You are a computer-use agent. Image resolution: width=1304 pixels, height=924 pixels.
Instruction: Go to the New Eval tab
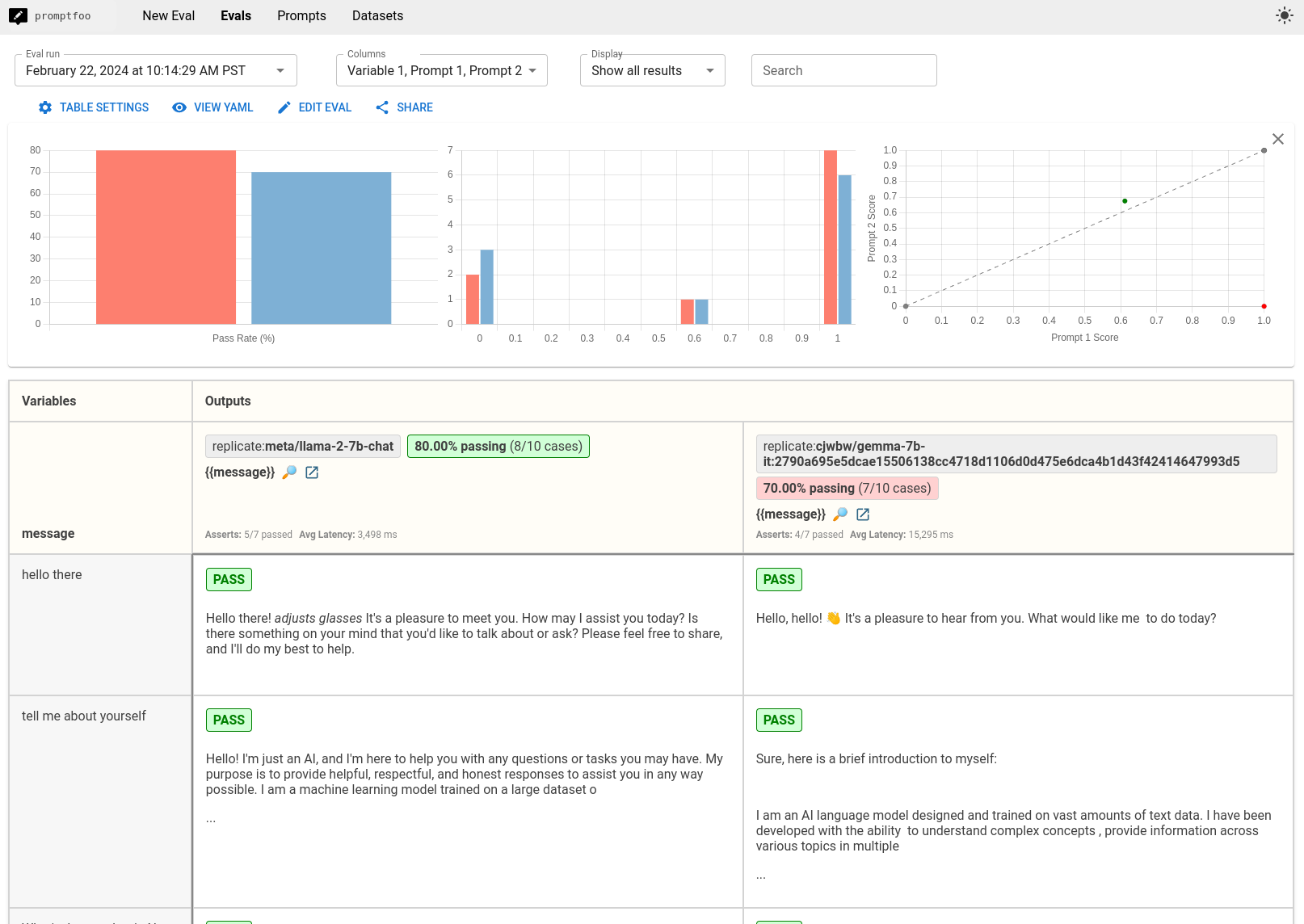pyautogui.click(x=168, y=16)
